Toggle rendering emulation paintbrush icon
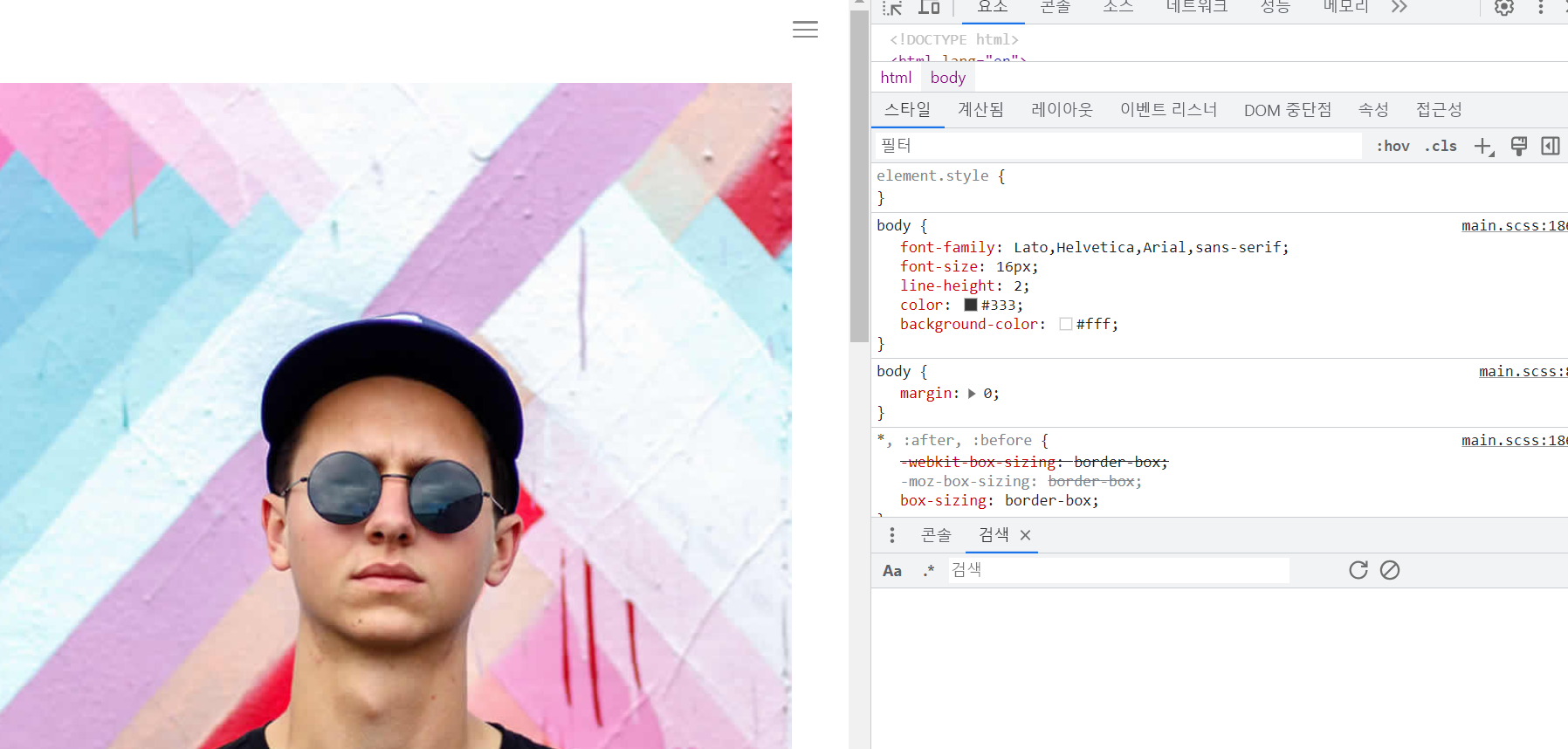The height and width of the screenshot is (749, 1568). coord(1519,146)
